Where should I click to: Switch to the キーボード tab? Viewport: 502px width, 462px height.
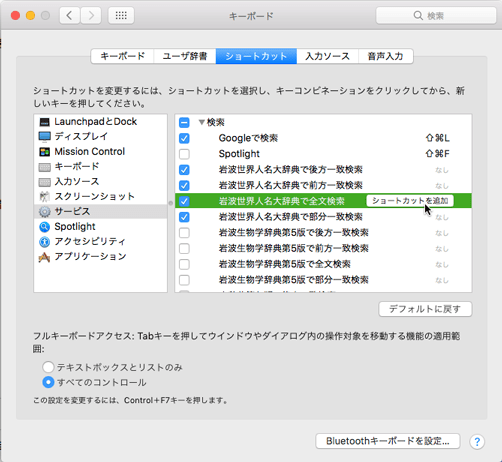coord(122,56)
